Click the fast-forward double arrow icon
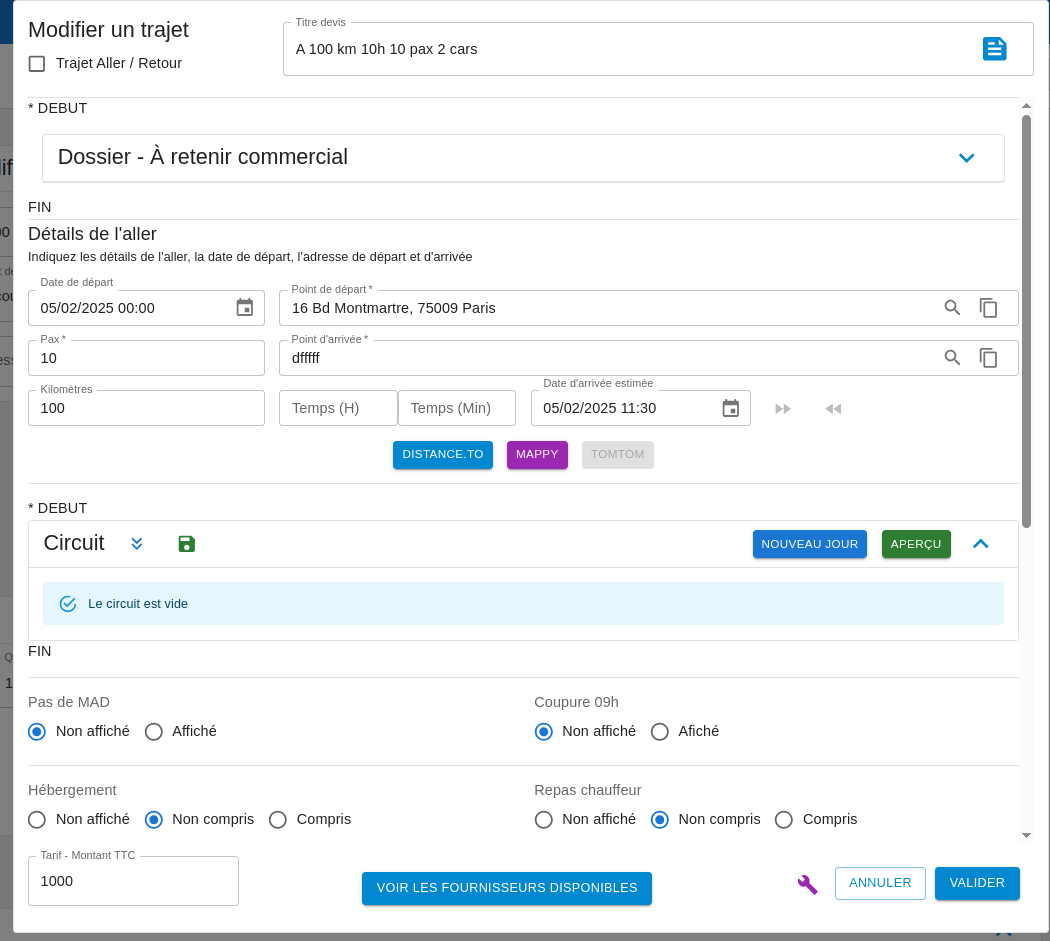Image resolution: width=1050 pixels, height=941 pixels. pos(783,409)
